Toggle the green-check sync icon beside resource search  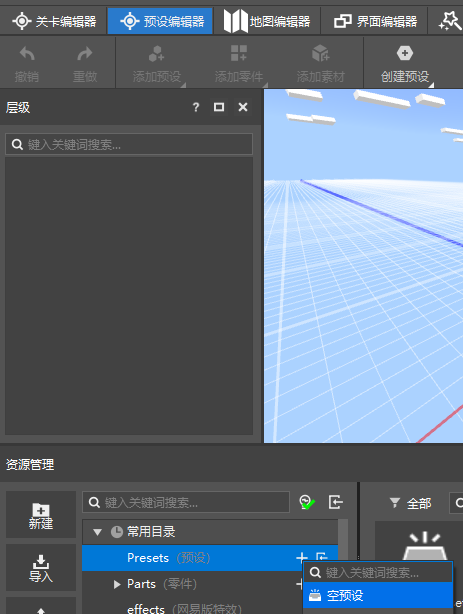coord(307,502)
